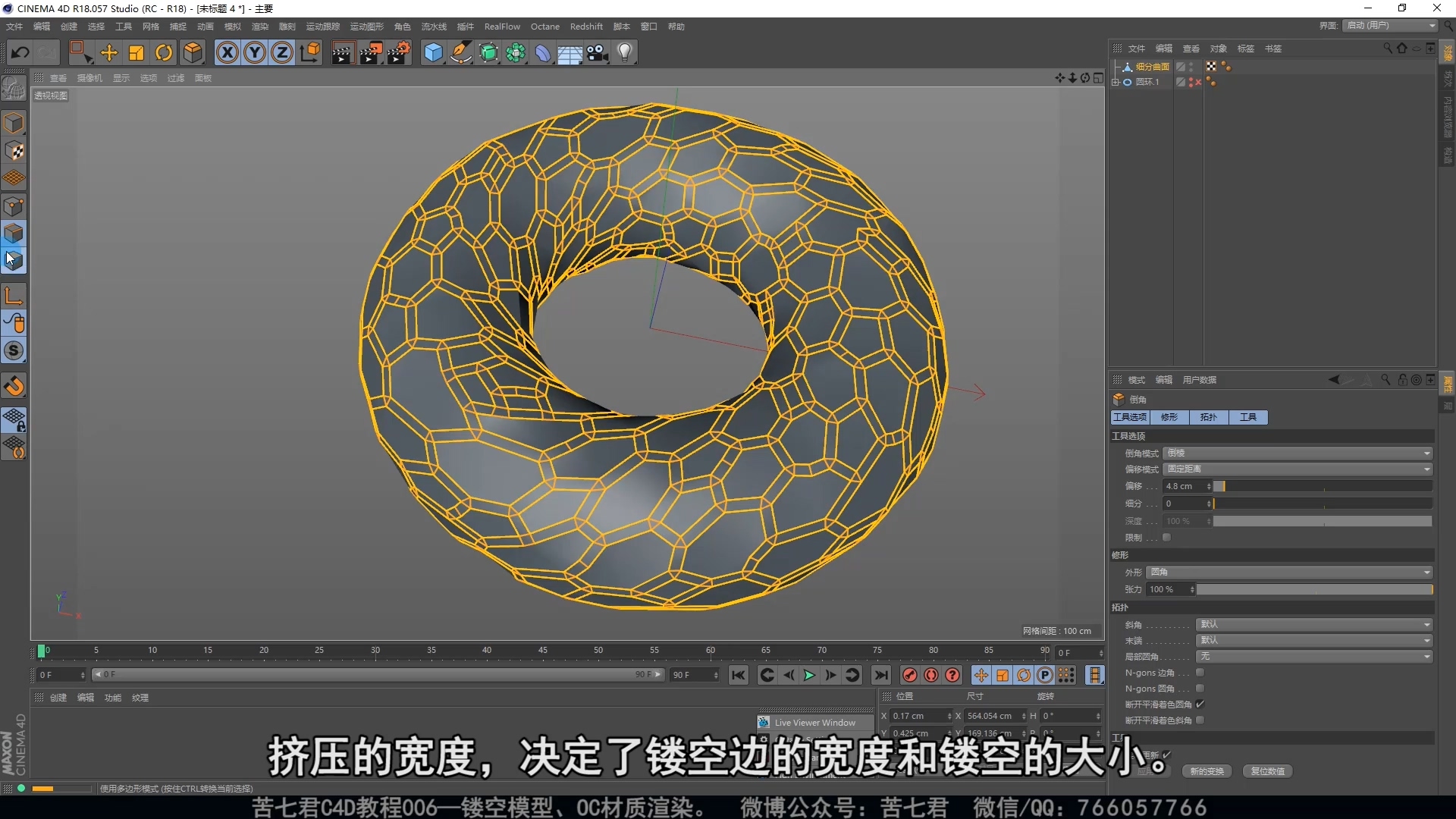Activate the Move tool
Image resolution: width=1456 pixels, height=819 pixels.
point(109,52)
